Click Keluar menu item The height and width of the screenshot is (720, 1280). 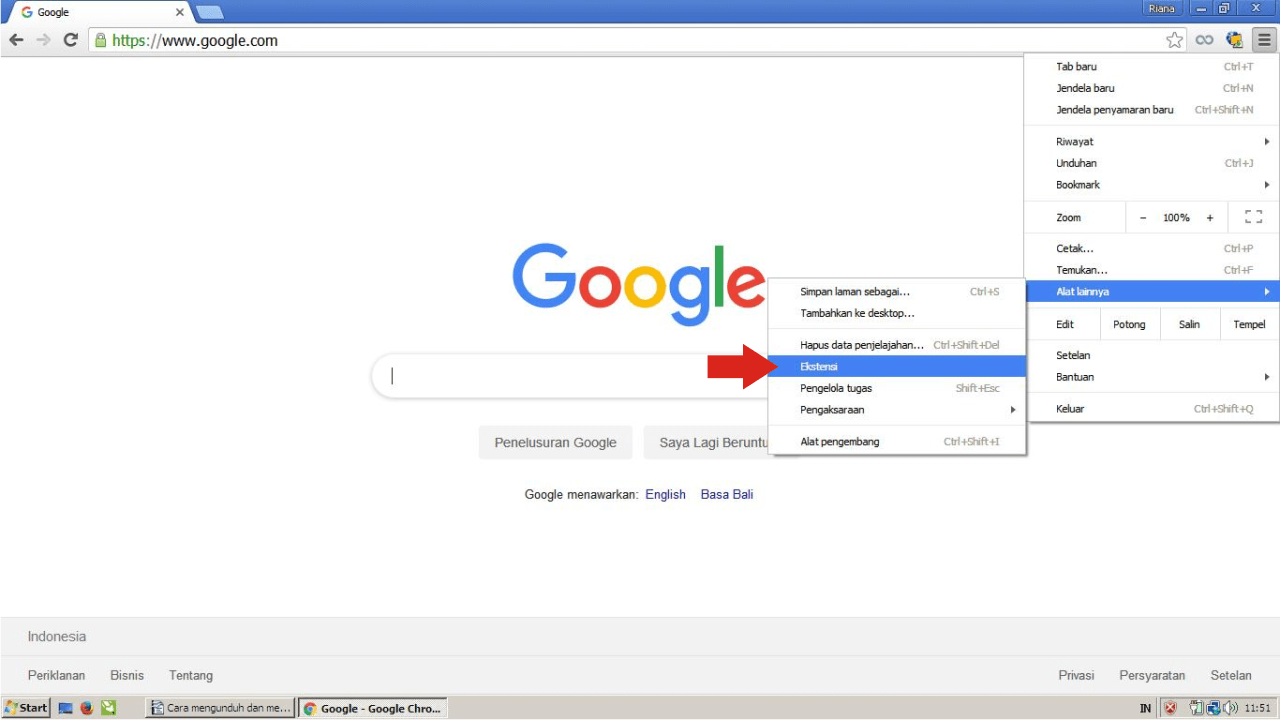coord(1152,409)
